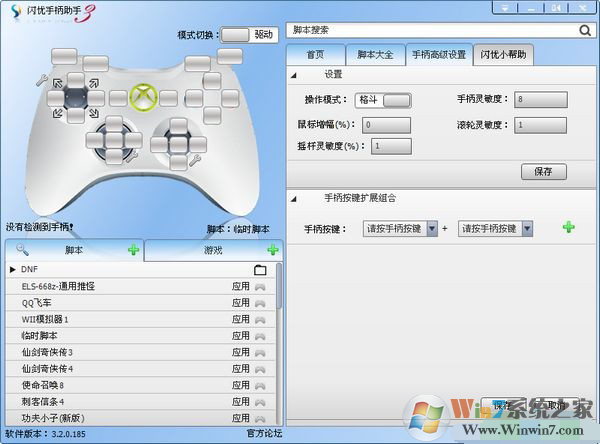Add a new game with green plus

[x=273, y=250]
